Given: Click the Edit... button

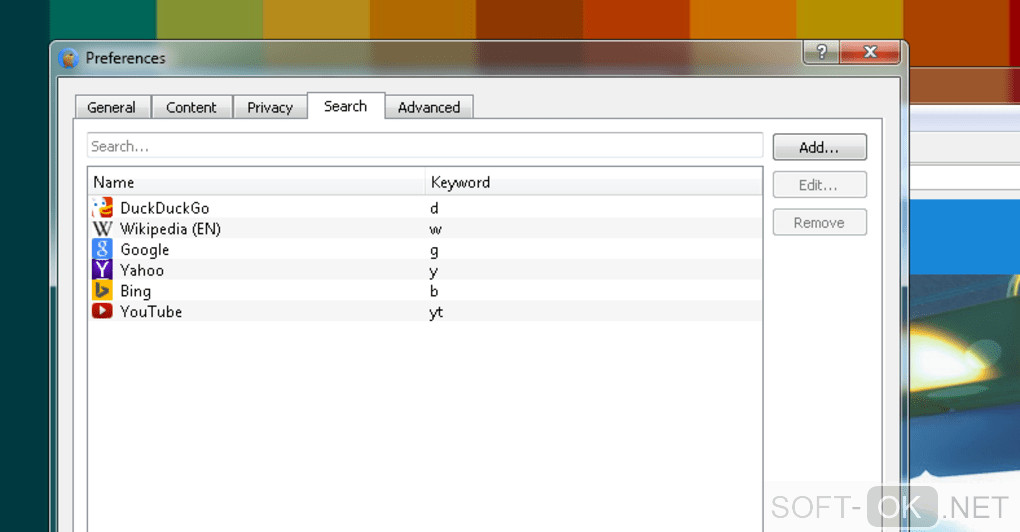Looking at the screenshot, I should (x=819, y=185).
